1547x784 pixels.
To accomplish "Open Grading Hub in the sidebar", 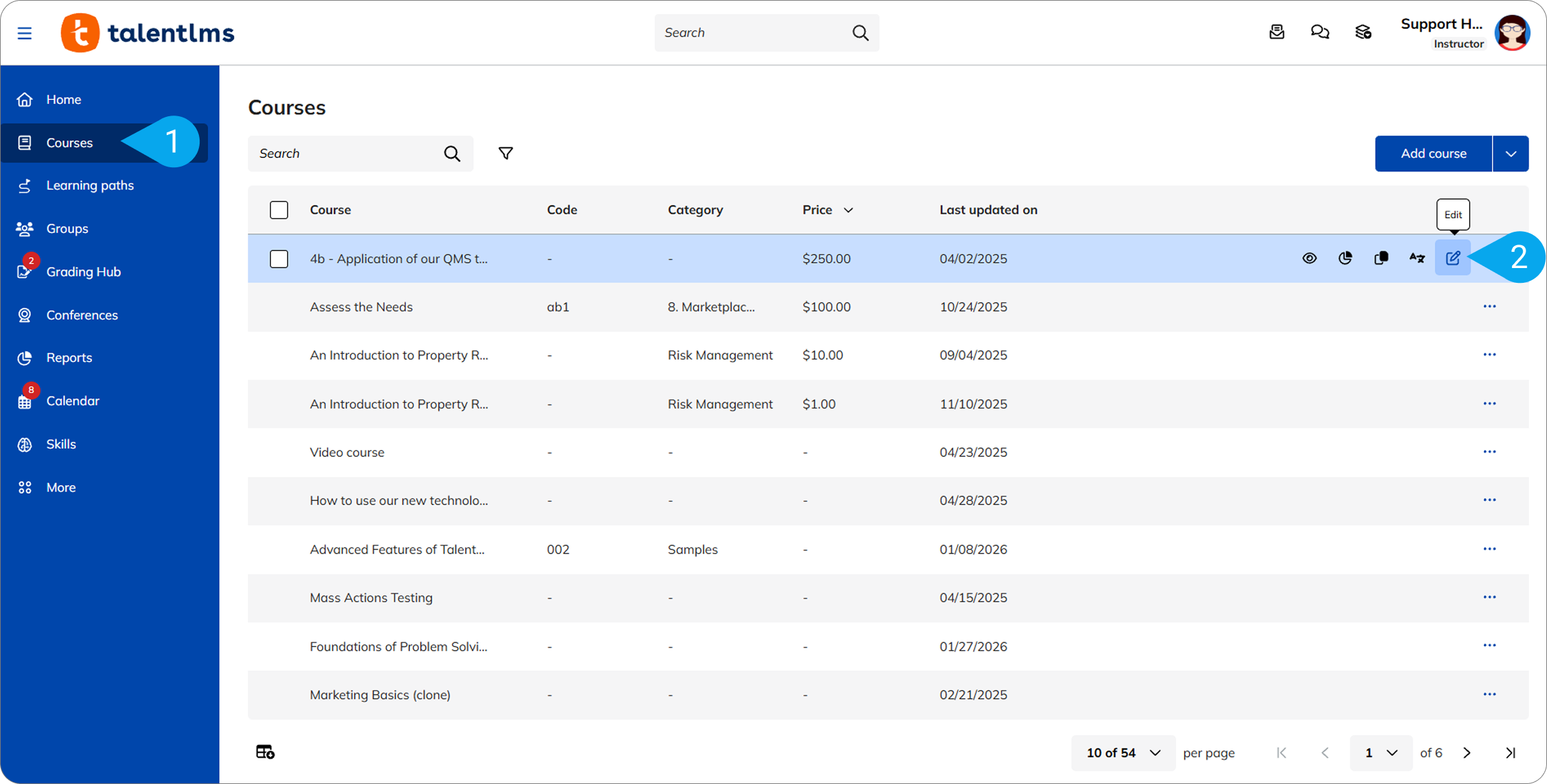I will click(x=83, y=271).
